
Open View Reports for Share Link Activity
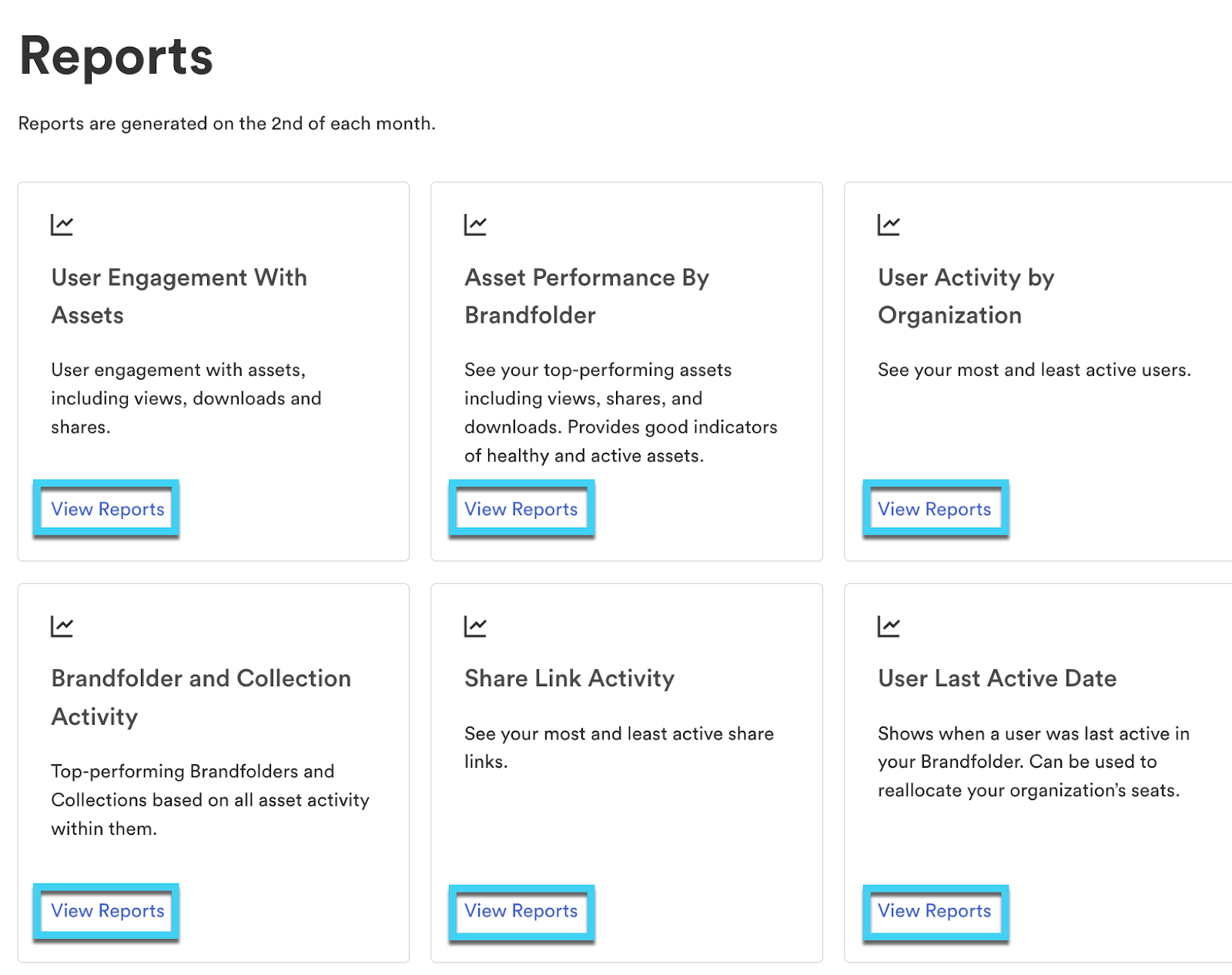[521, 911]
